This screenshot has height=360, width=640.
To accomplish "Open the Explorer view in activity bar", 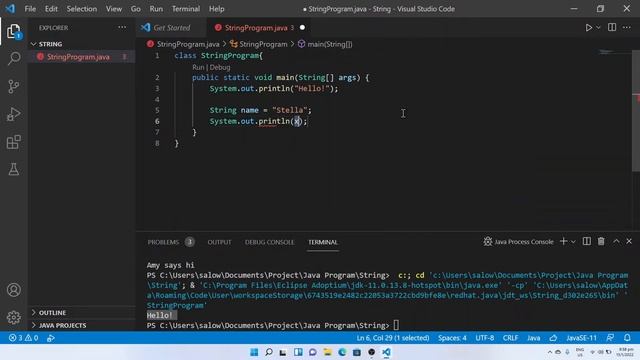I will (13, 31).
